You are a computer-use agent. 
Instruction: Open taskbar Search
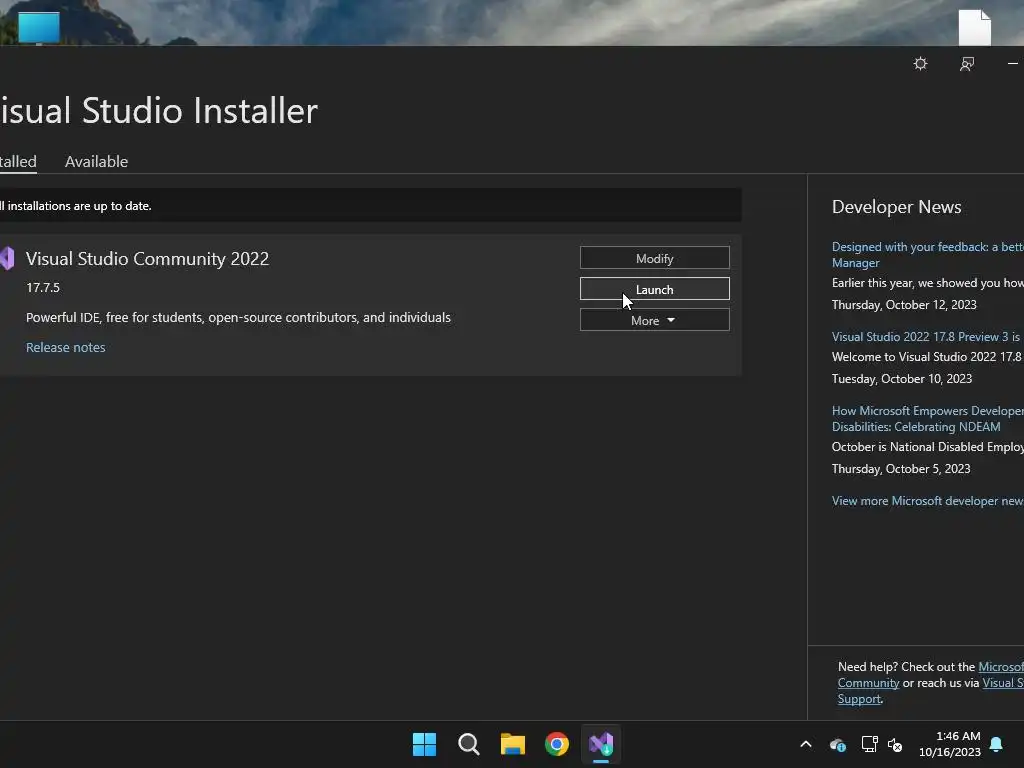point(469,744)
